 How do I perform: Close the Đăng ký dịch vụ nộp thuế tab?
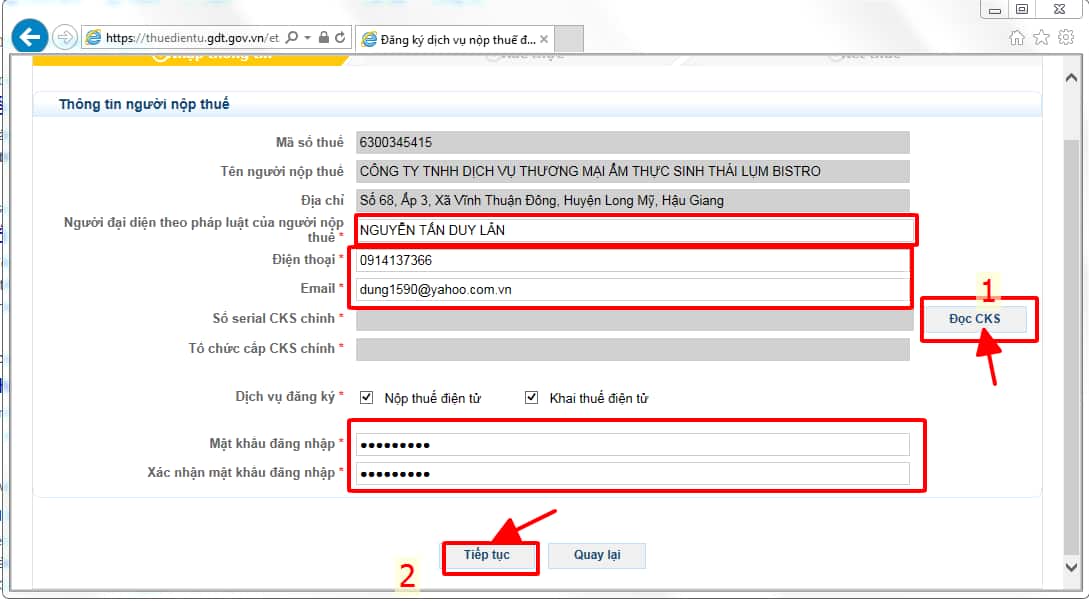click(544, 40)
